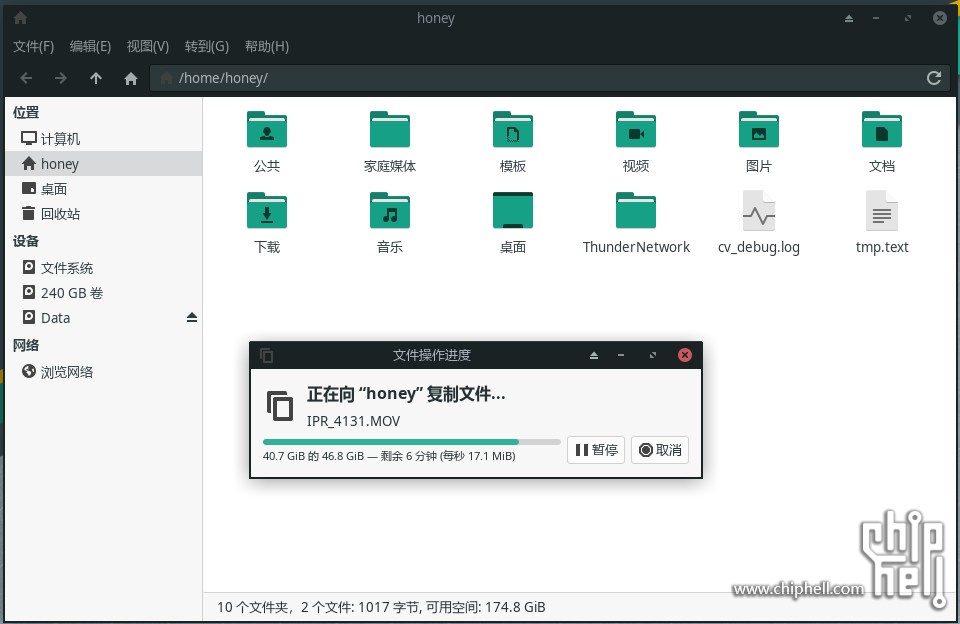The height and width of the screenshot is (624, 960).
Task: Select the 图片 folder icon
Action: tap(759, 129)
